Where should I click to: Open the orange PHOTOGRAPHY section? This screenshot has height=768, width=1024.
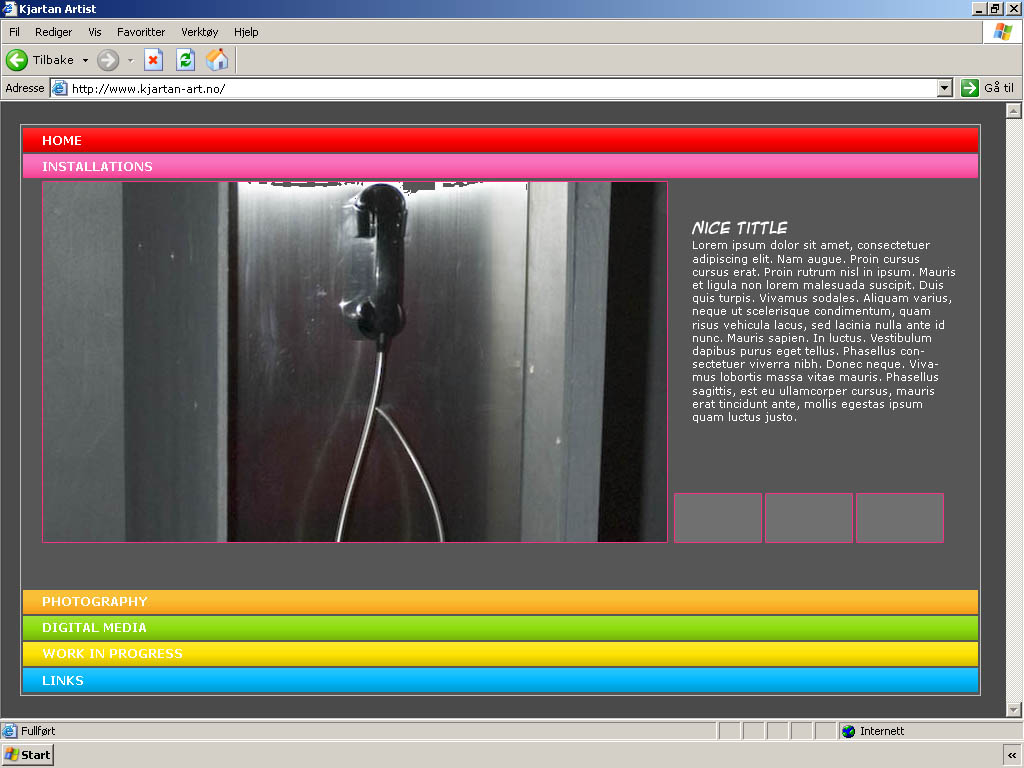(500, 601)
